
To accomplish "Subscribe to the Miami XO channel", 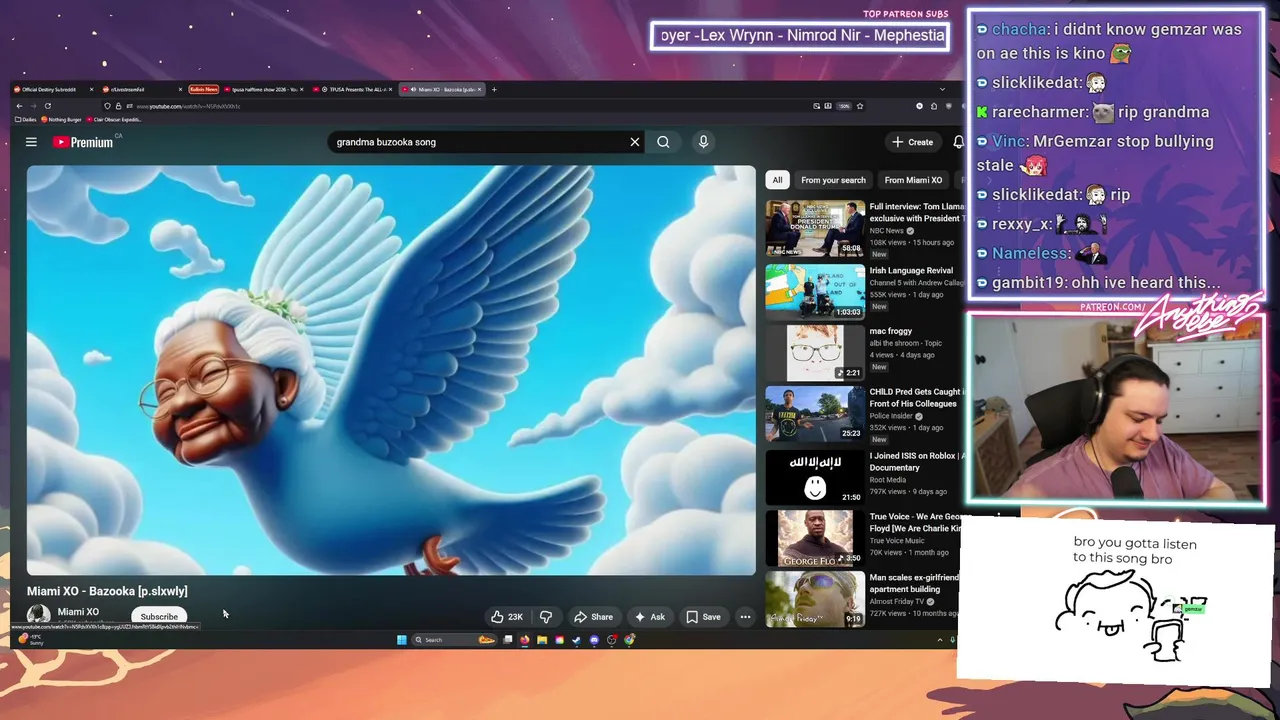I will [159, 616].
